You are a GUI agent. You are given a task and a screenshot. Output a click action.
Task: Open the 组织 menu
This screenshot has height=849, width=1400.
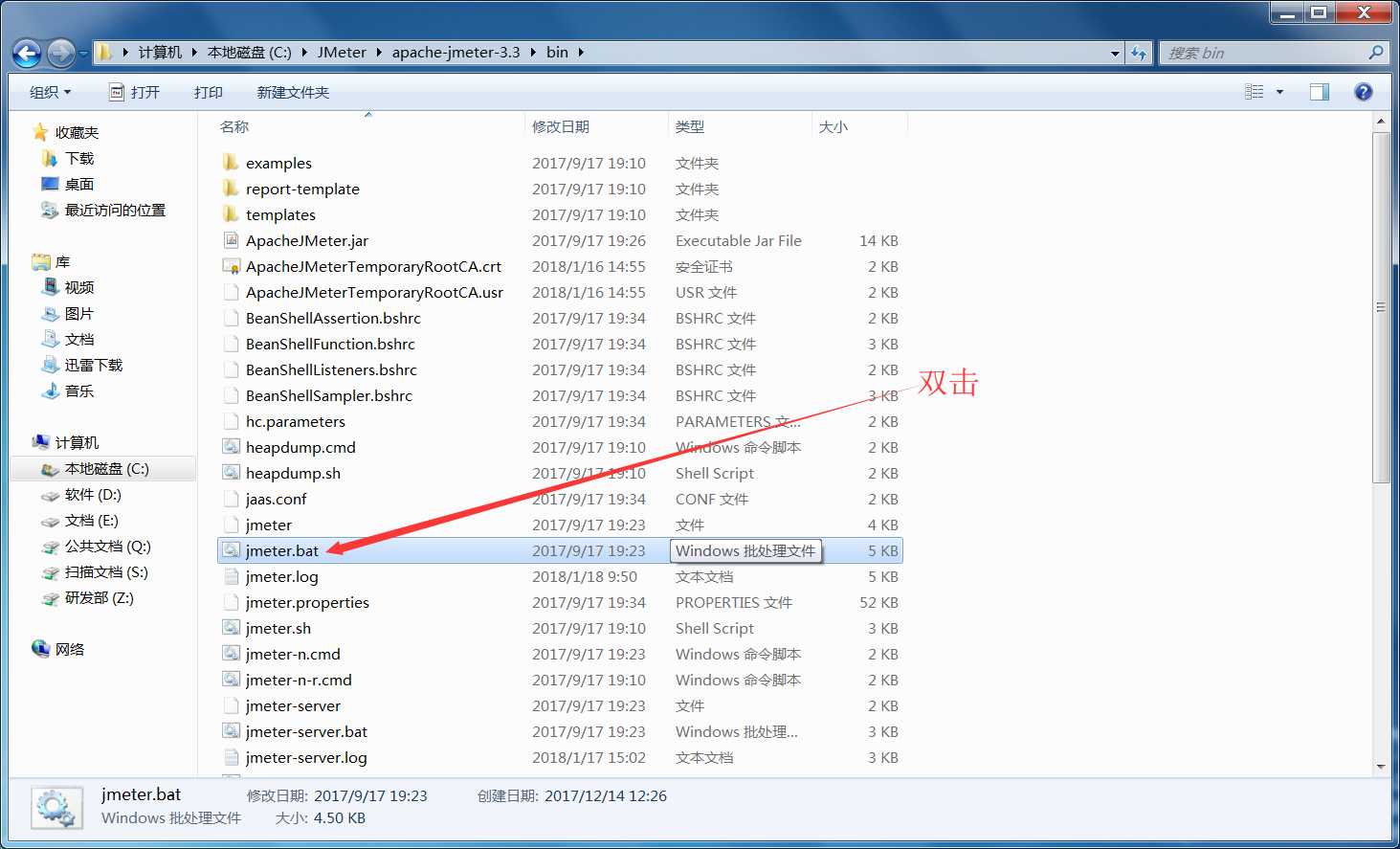pos(50,92)
